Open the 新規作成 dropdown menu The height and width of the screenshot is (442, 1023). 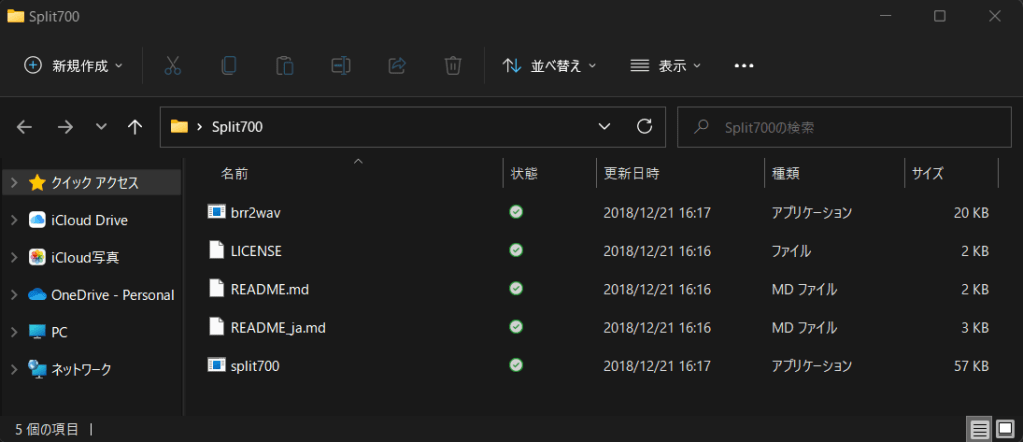(74, 66)
